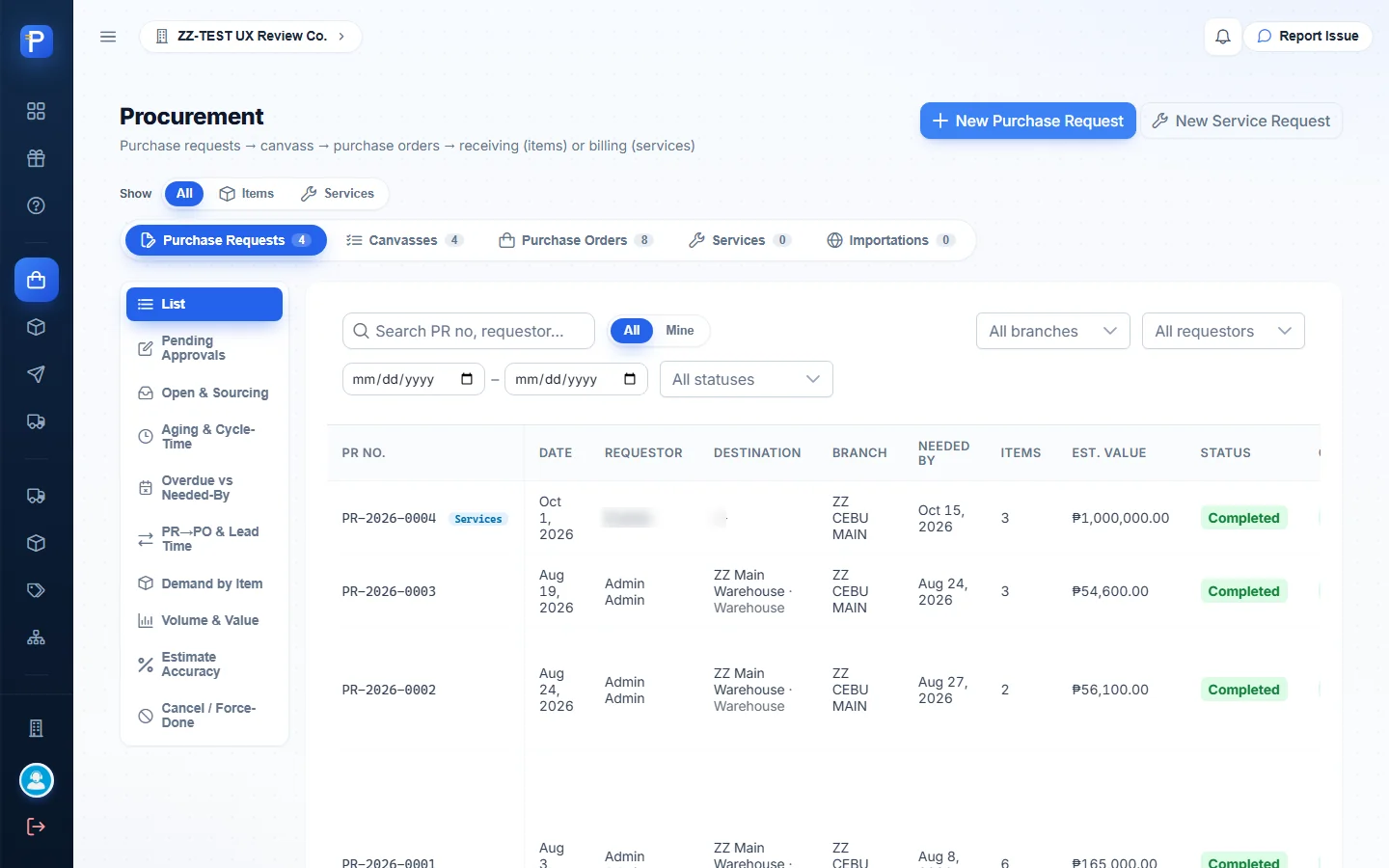Focus the Search PR no, requestor field
The width and height of the screenshot is (1389, 868).
click(469, 331)
